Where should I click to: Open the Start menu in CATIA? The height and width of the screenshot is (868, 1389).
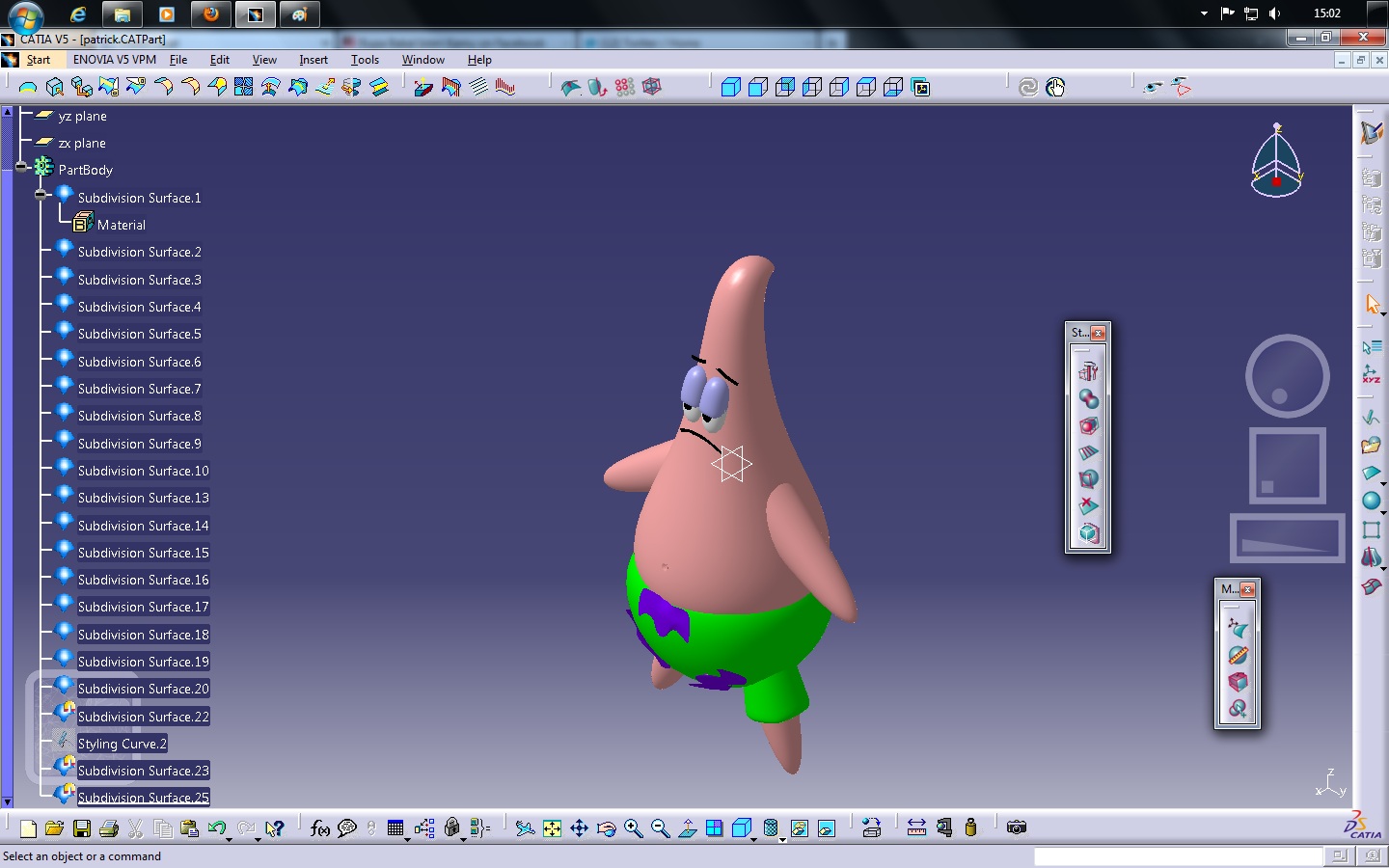click(39, 60)
